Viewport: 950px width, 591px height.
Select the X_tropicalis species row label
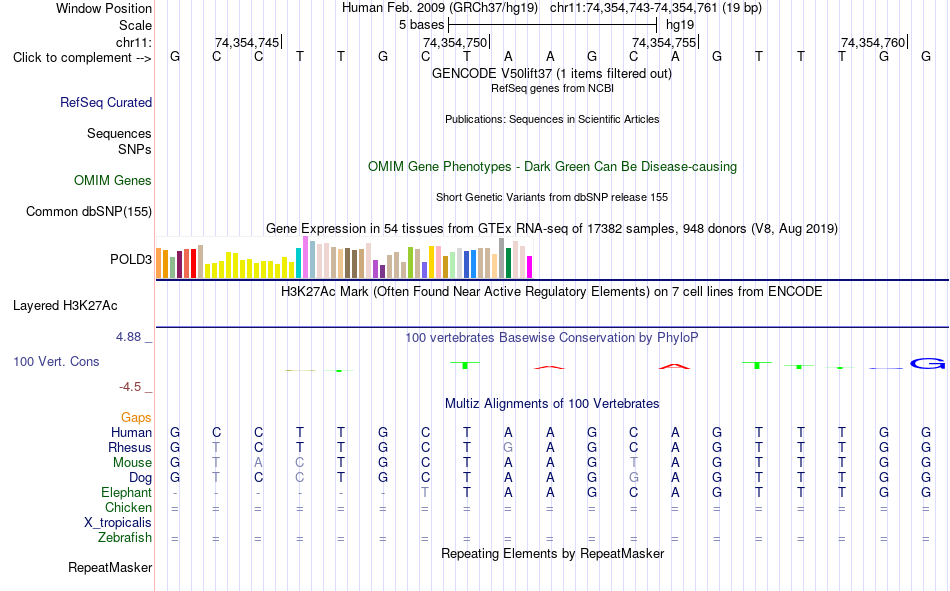point(118,523)
